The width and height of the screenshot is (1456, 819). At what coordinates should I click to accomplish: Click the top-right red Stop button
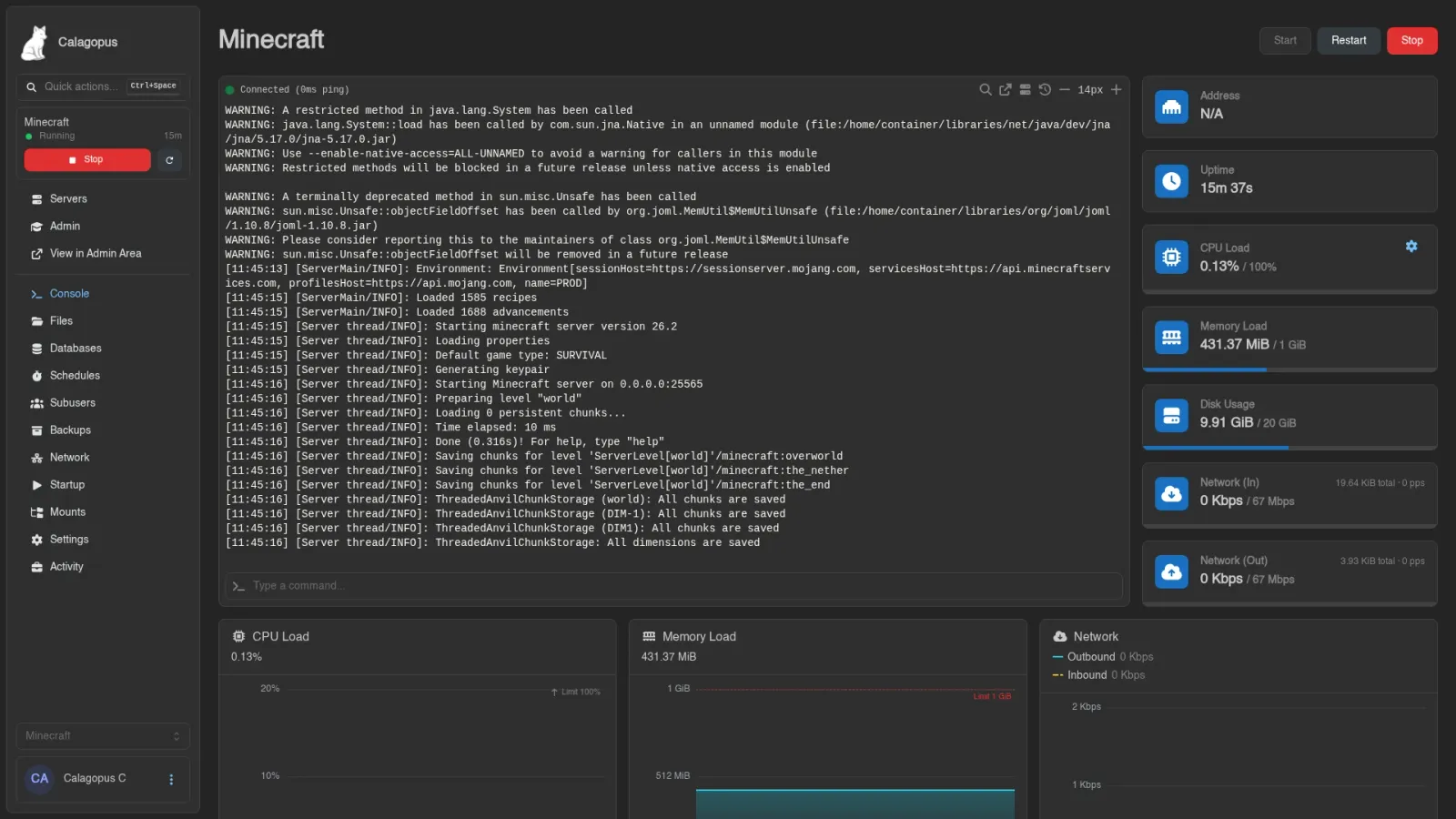click(x=1411, y=40)
